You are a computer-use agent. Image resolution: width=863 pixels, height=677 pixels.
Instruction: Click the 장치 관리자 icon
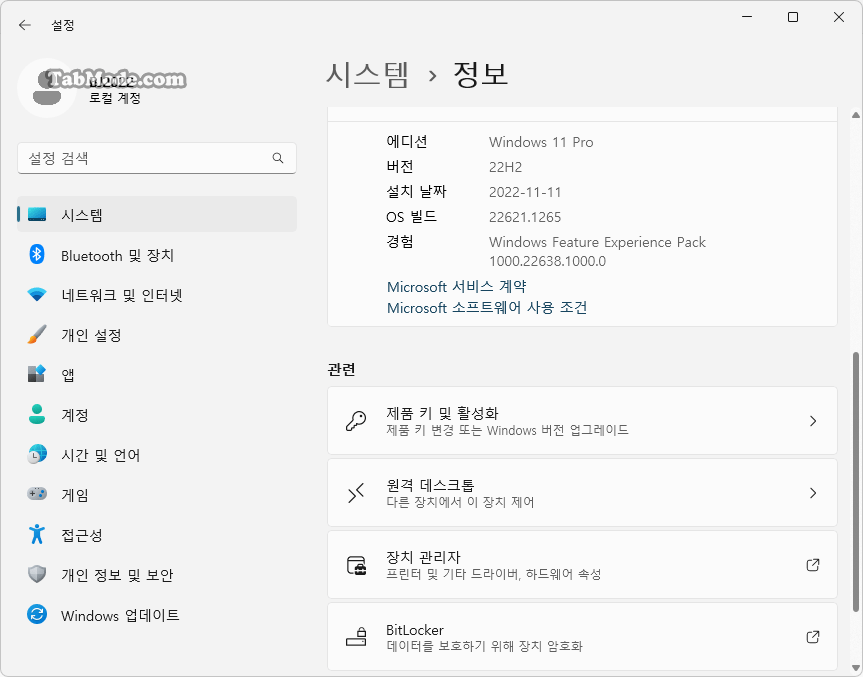tap(356, 565)
